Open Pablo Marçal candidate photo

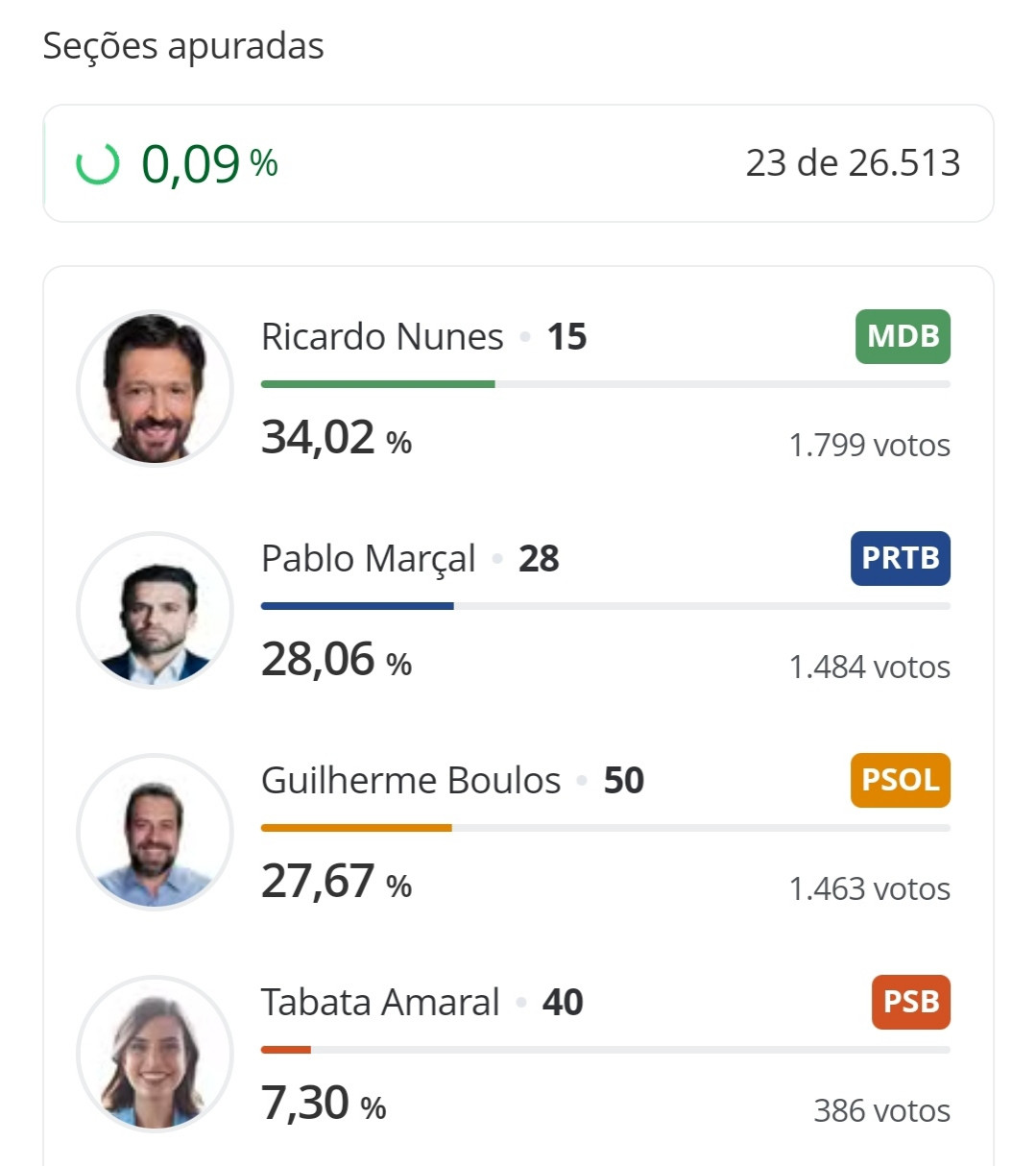pos(155,610)
